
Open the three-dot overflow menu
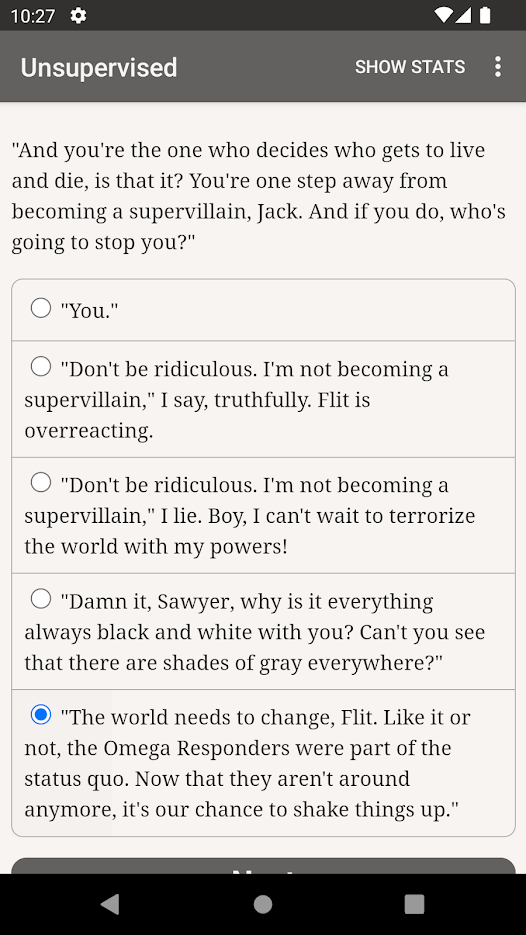[498, 67]
